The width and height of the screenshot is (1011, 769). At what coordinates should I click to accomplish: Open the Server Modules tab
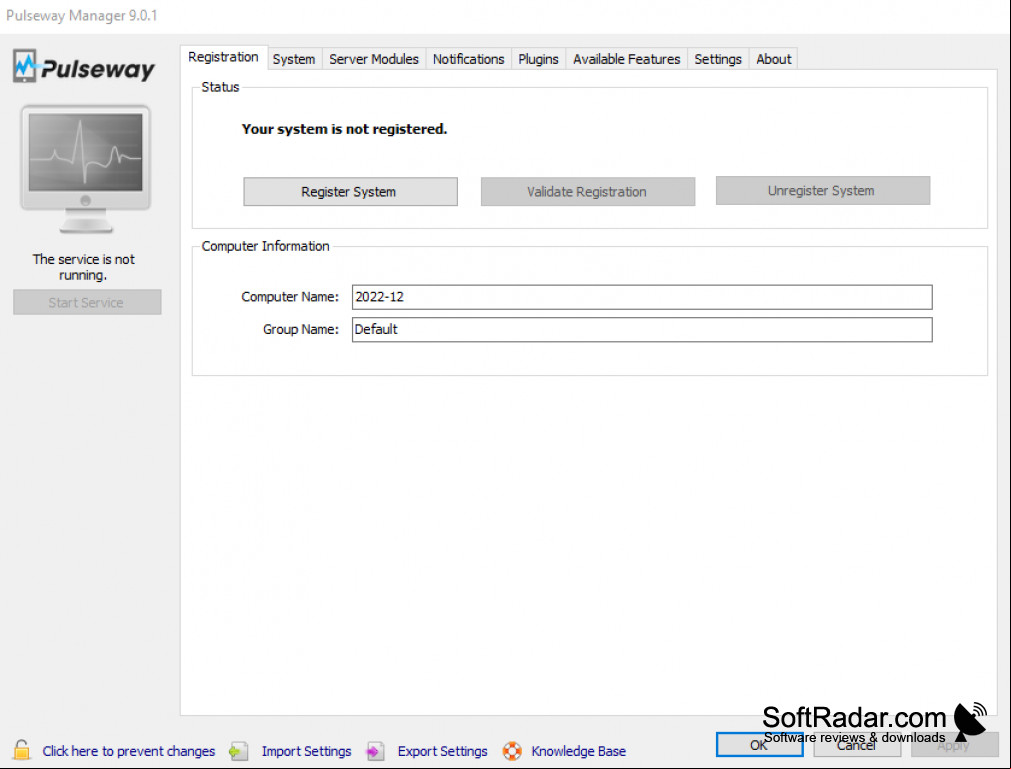pyautogui.click(x=374, y=59)
